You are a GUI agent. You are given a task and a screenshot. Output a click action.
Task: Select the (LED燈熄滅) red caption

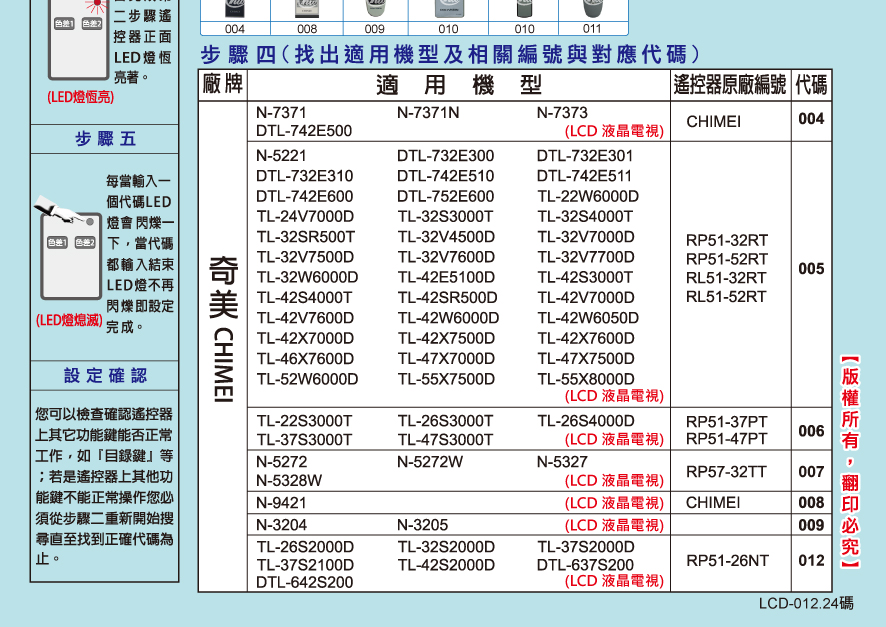pos(69,320)
